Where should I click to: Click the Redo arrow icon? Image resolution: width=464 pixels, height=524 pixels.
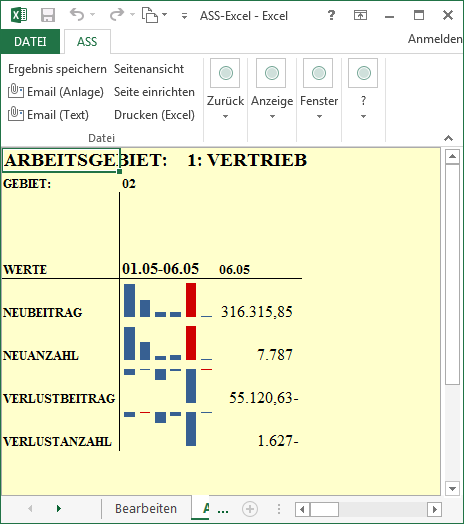pos(117,15)
